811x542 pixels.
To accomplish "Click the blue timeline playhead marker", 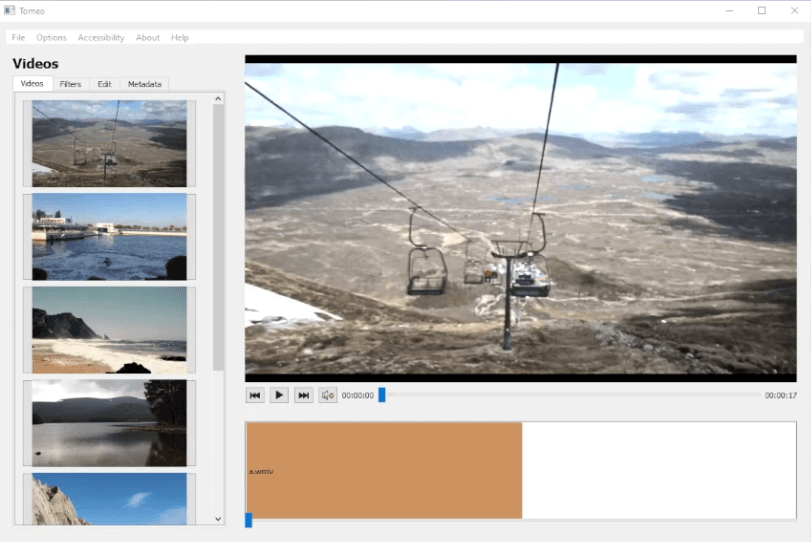I will (x=249, y=520).
